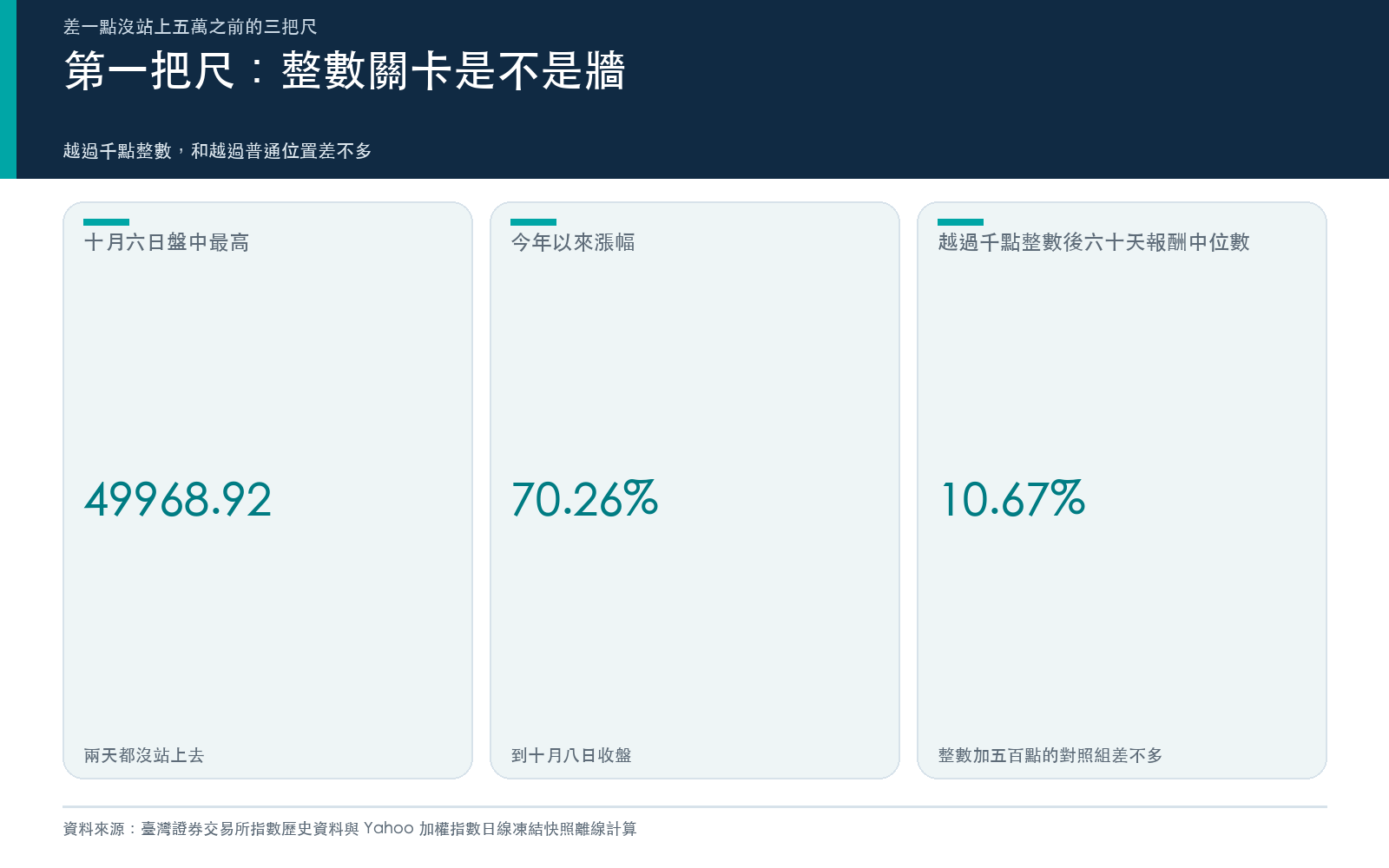Click the note 整數加五百點的對照組差不多
The width and height of the screenshot is (1389, 868).
pos(1050,755)
